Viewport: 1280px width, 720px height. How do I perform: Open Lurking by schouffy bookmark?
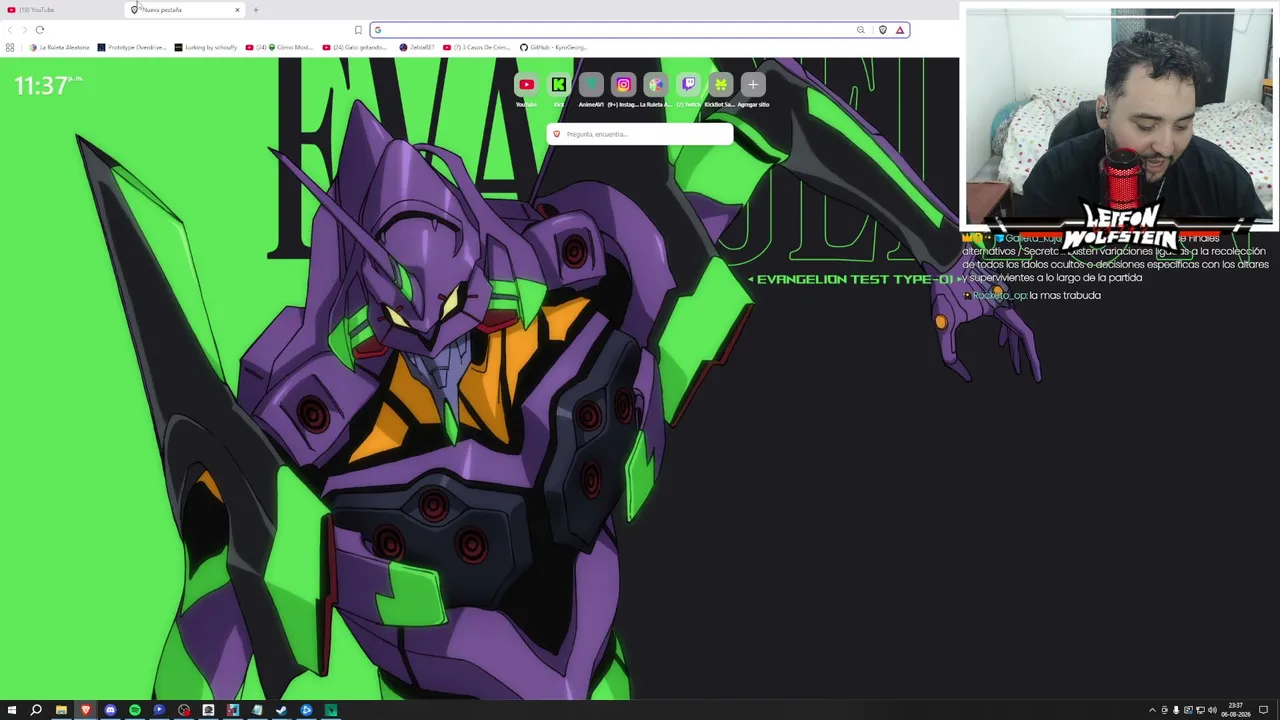tap(207, 47)
